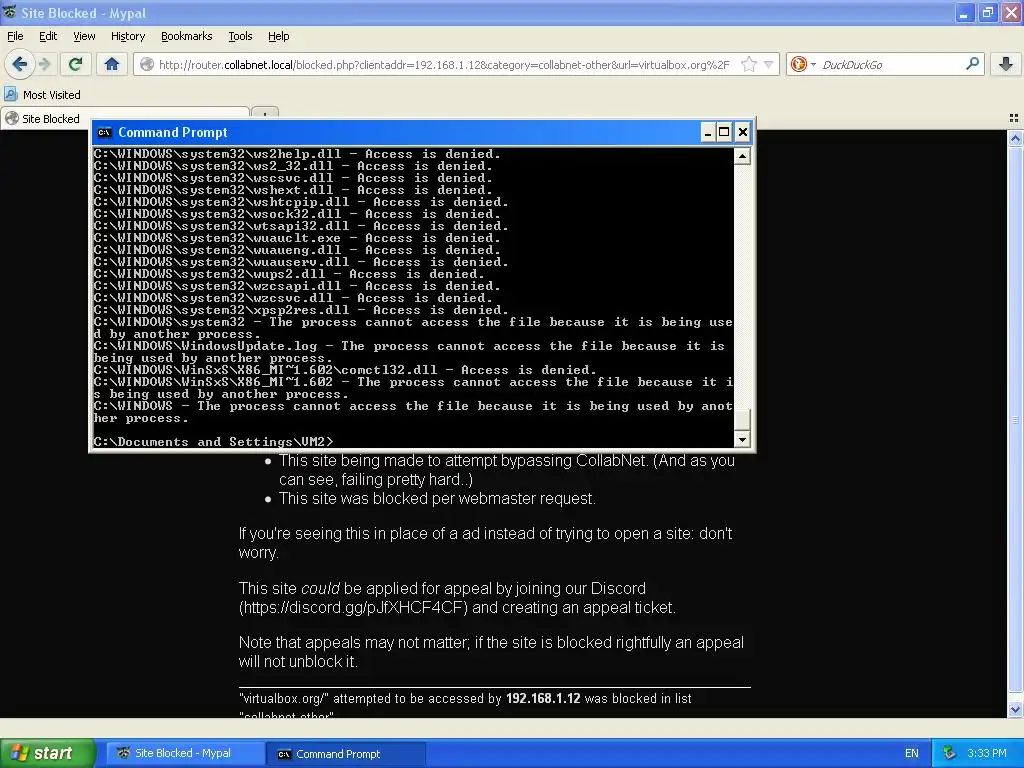
Task: Click 'This site was blocked per webmaster request.'
Action: tap(437, 499)
